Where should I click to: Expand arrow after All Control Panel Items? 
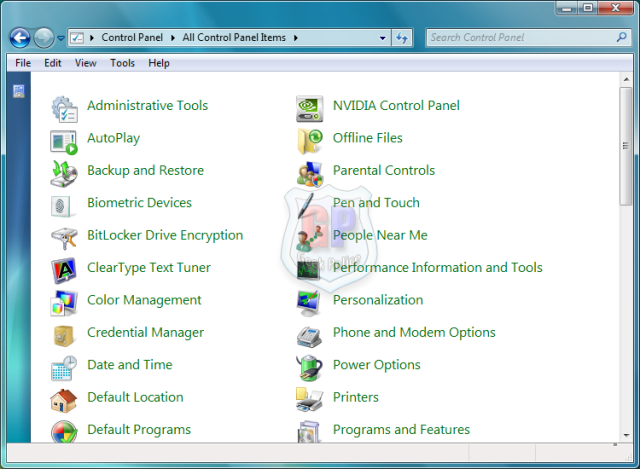296,38
